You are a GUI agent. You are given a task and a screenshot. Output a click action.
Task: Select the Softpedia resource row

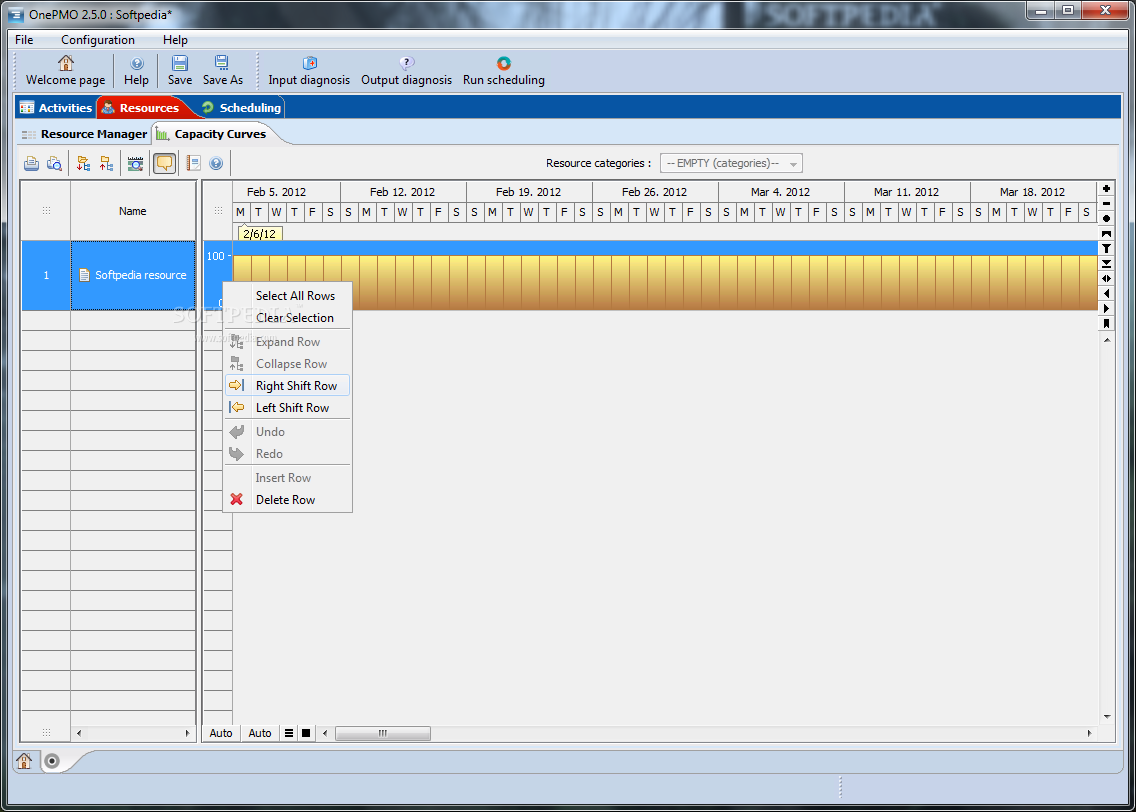(133, 275)
